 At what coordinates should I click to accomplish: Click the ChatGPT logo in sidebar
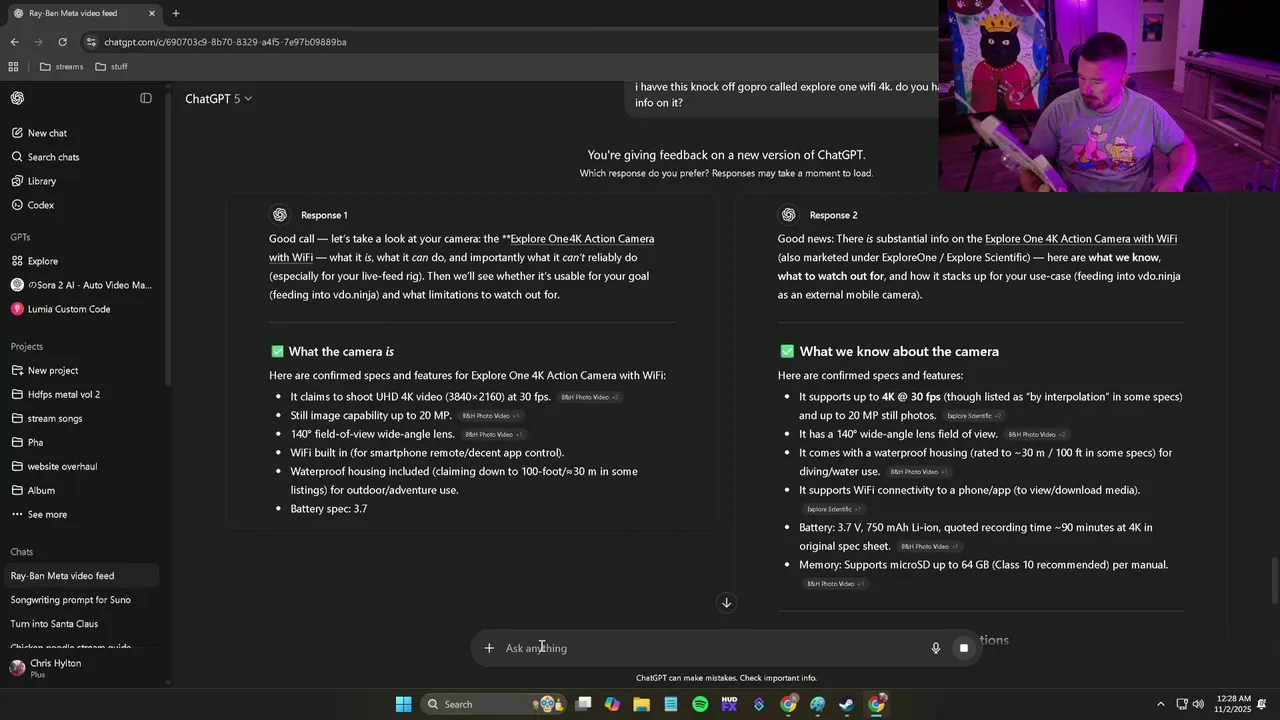pos(17,98)
